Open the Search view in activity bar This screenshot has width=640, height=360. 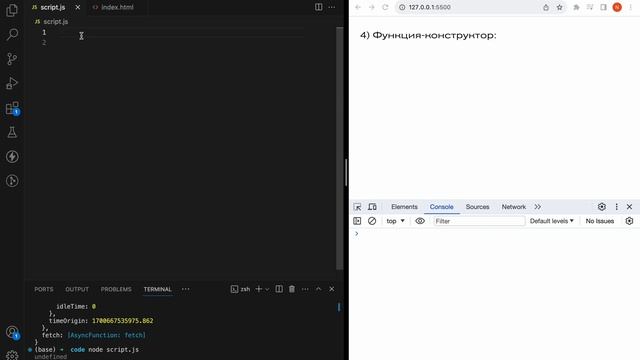(12, 34)
